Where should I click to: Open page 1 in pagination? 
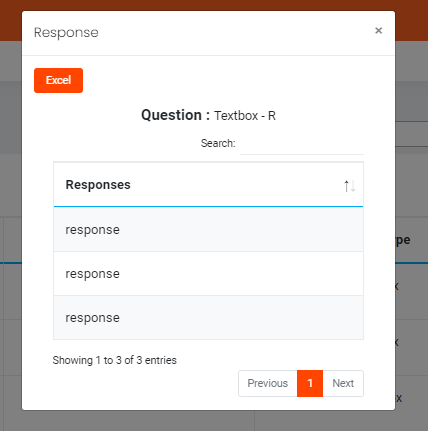point(310,383)
